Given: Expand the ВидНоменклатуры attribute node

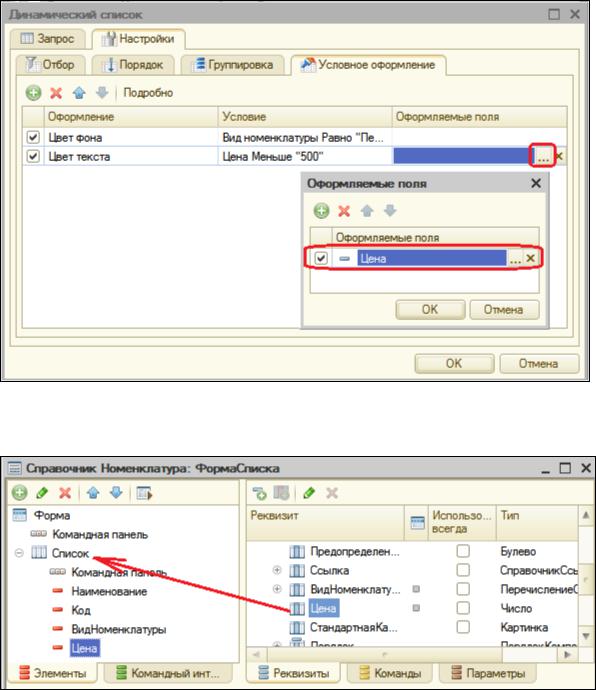Looking at the screenshot, I should pyautogui.click(x=277, y=589).
